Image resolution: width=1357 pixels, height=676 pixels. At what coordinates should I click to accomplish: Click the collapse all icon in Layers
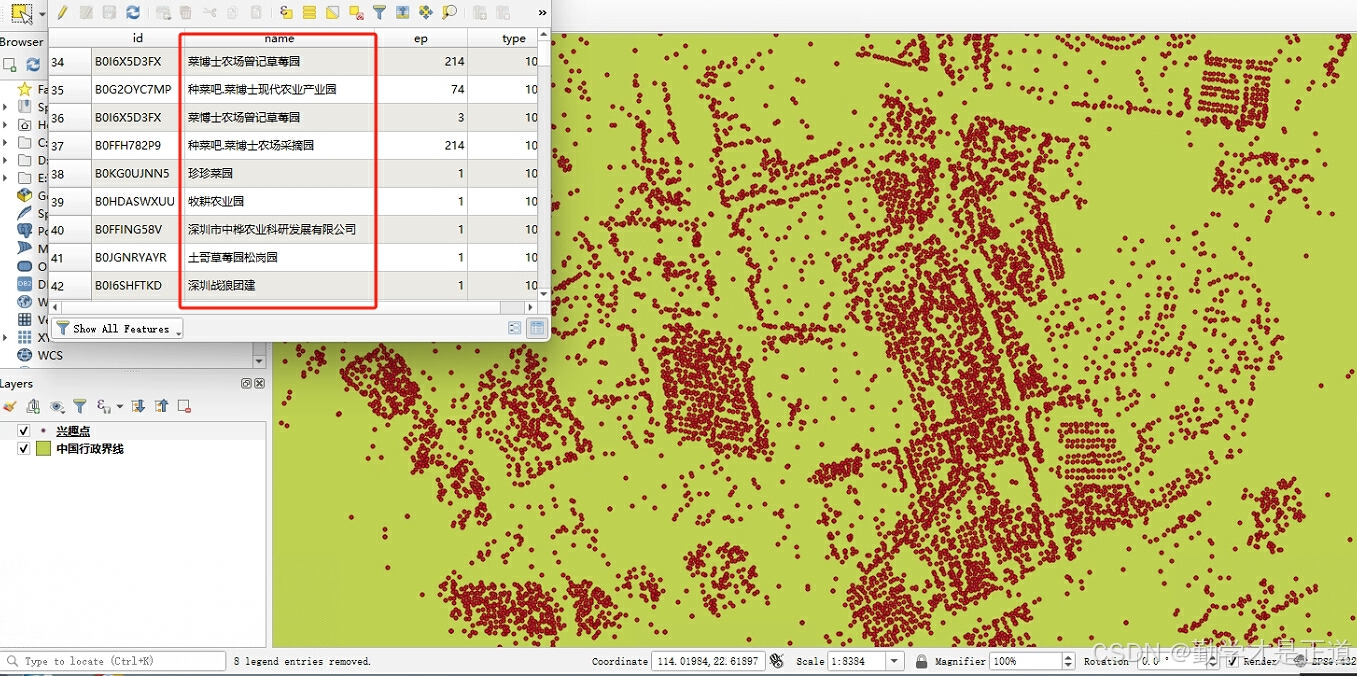(x=161, y=406)
